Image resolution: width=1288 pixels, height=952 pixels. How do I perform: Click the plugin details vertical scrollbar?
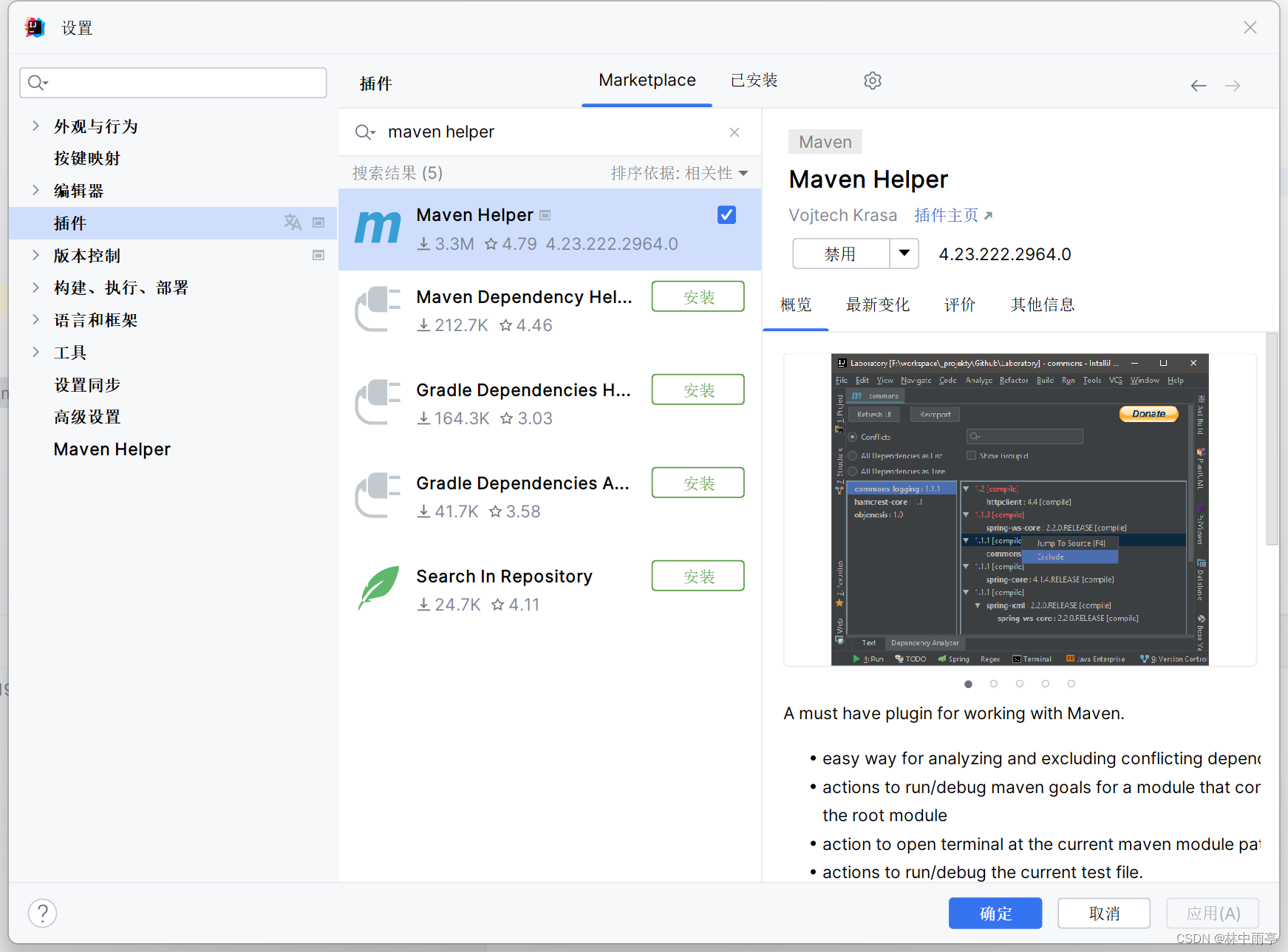tap(1272, 439)
